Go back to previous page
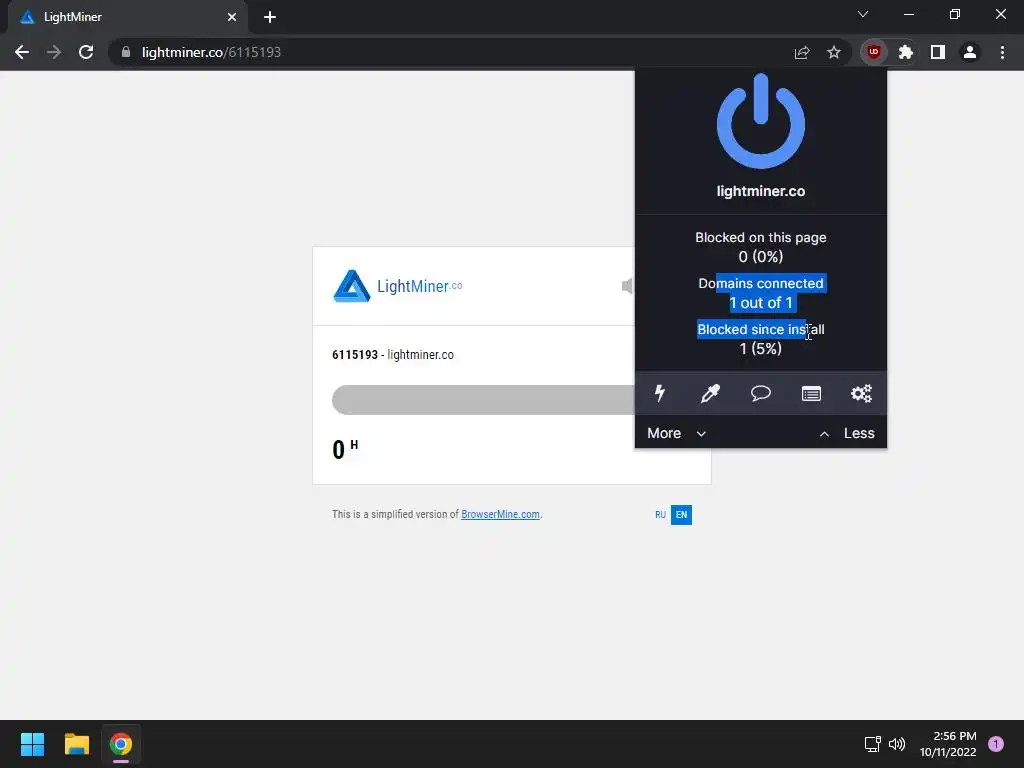This screenshot has width=1024, height=768. [22, 52]
